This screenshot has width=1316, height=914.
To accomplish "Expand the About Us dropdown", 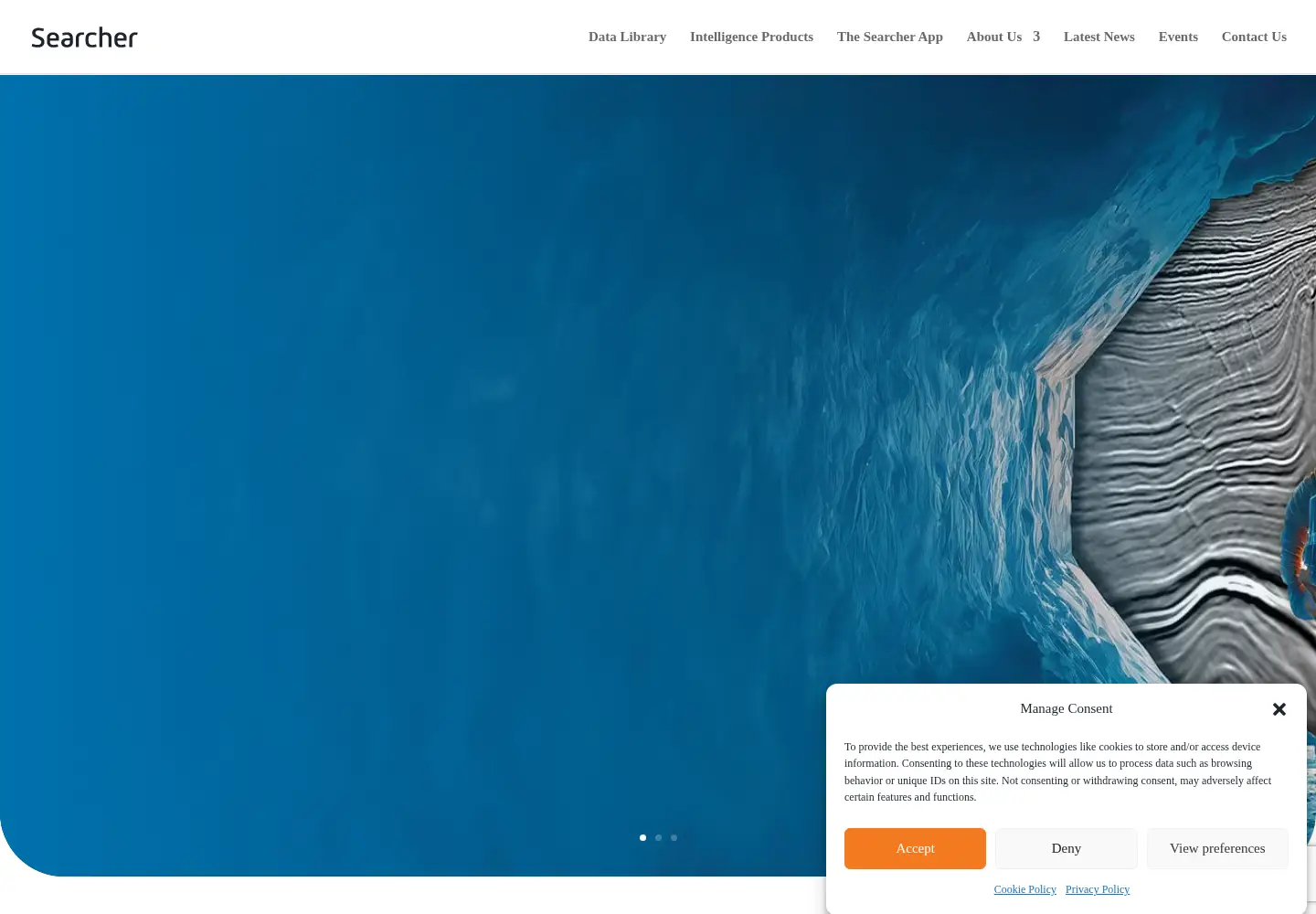I will (1003, 37).
